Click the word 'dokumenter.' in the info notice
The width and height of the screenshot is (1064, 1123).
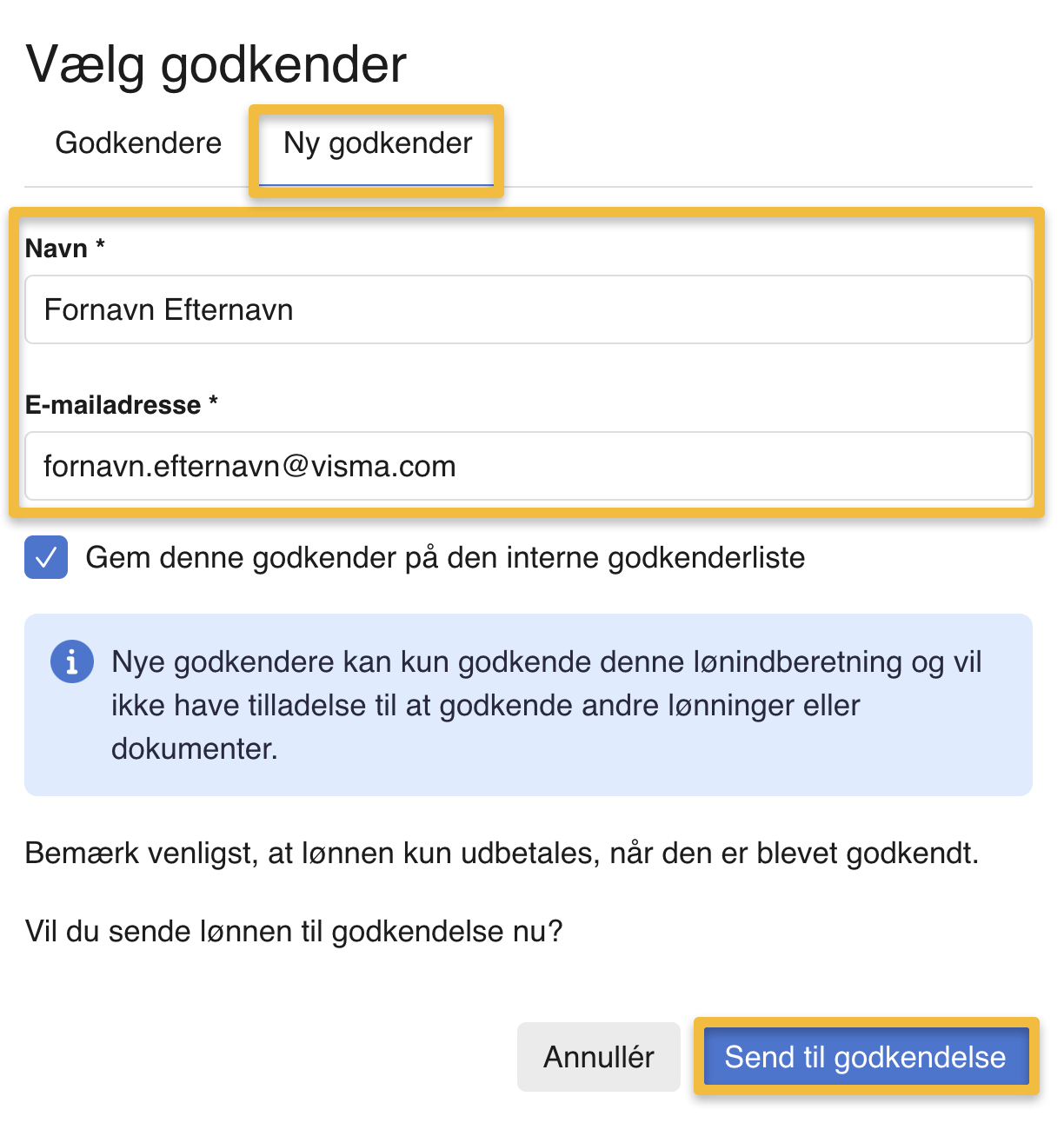195,749
